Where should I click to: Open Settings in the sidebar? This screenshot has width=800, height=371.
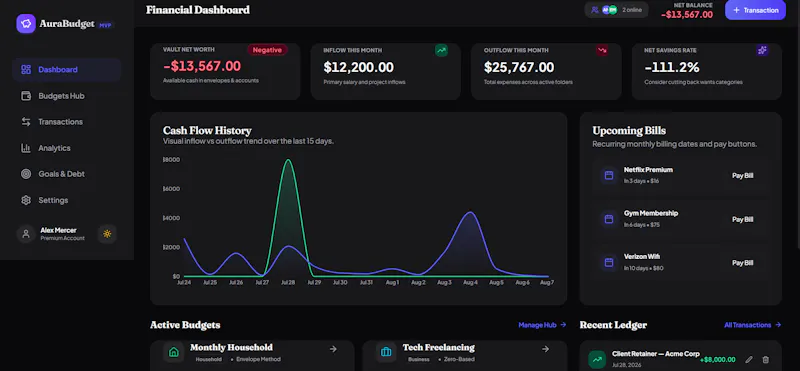(66, 200)
